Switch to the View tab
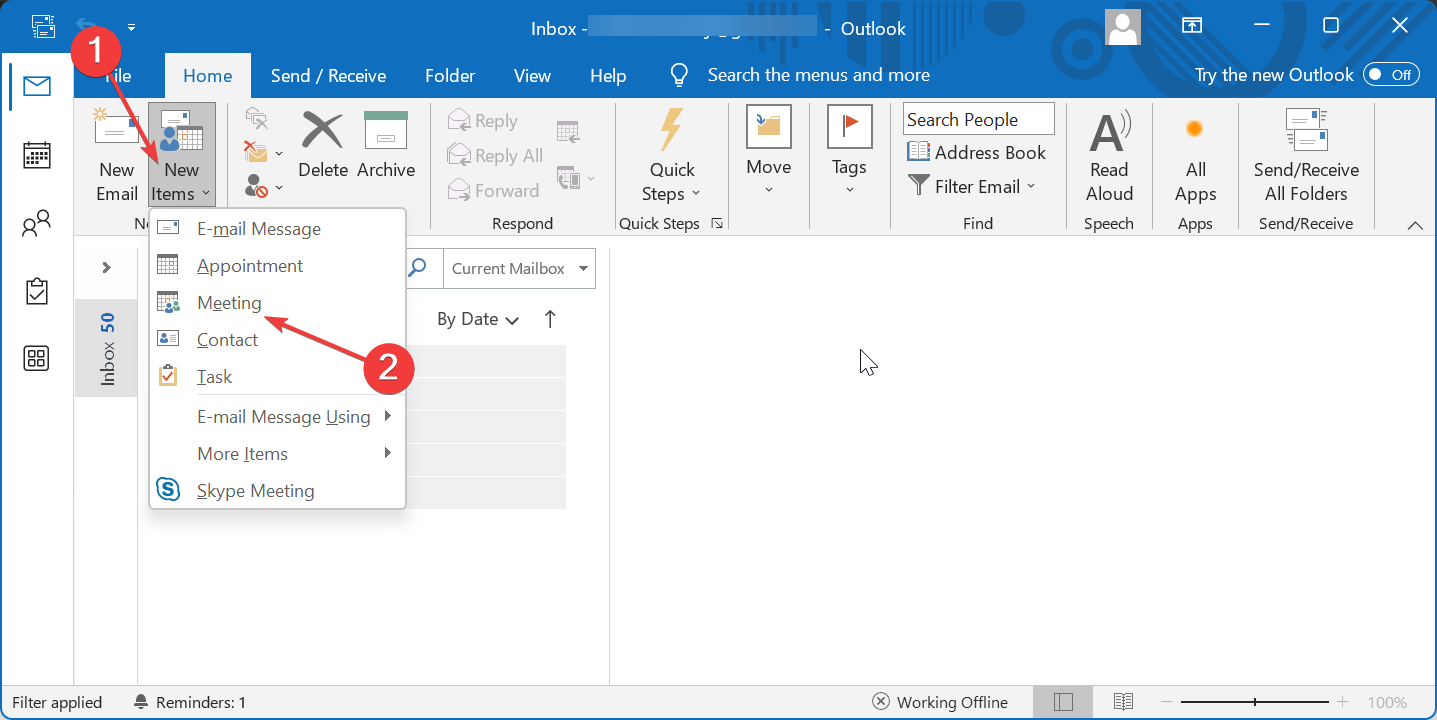The image size is (1437, 720). pyautogui.click(x=532, y=76)
